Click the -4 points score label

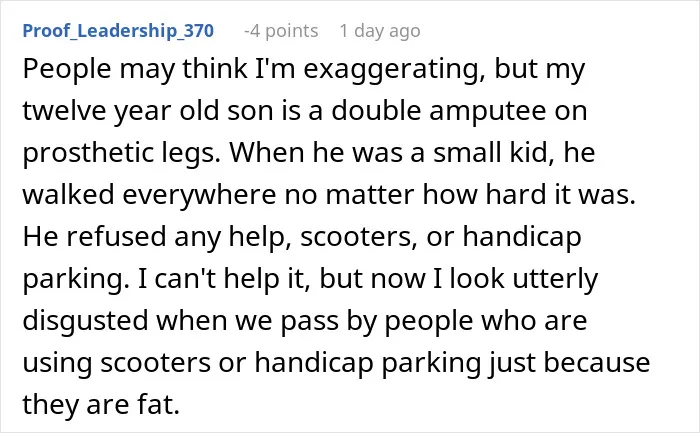[281, 31]
